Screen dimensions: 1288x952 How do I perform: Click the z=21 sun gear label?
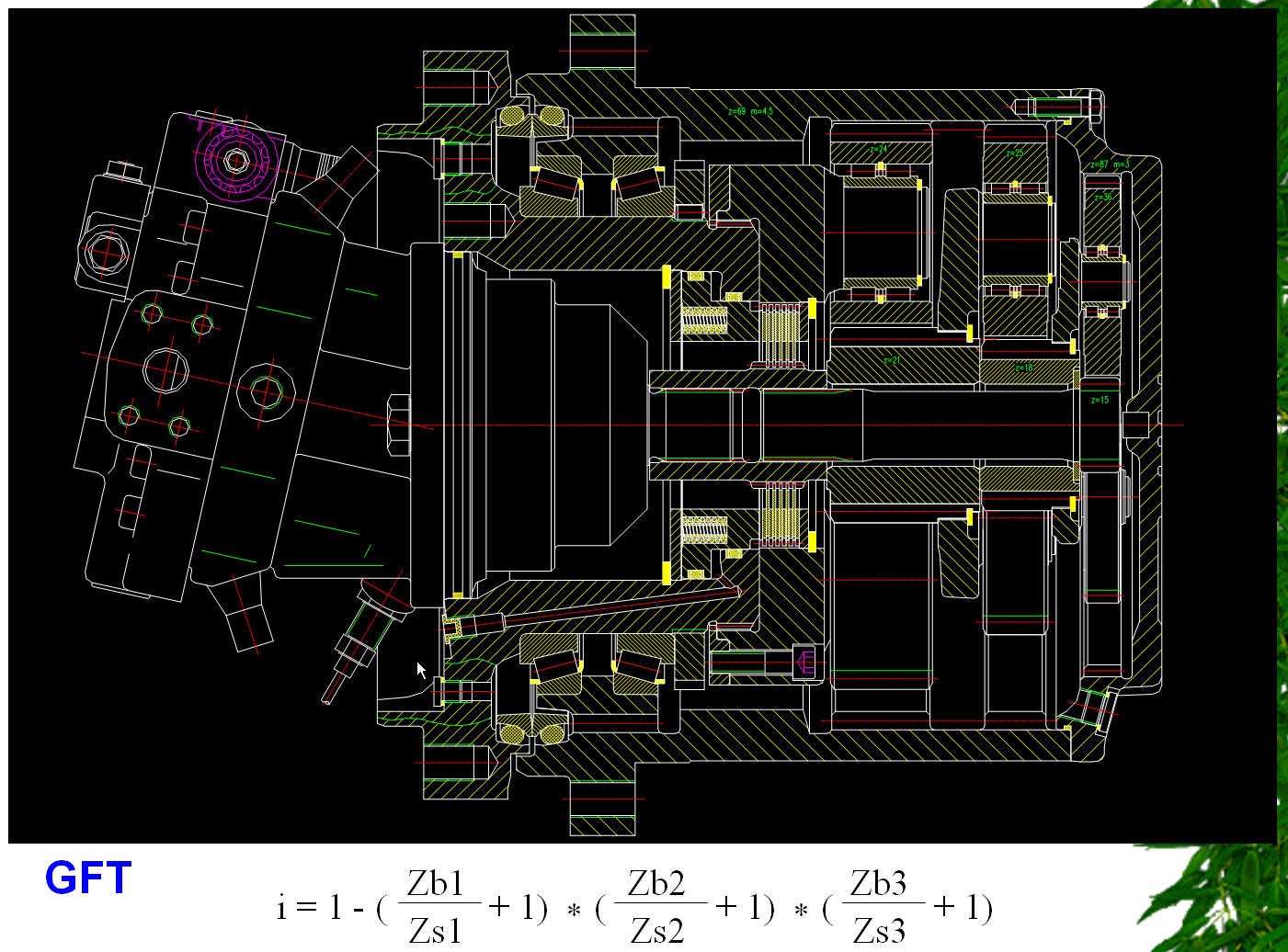pyautogui.click(x=891, y=360)
